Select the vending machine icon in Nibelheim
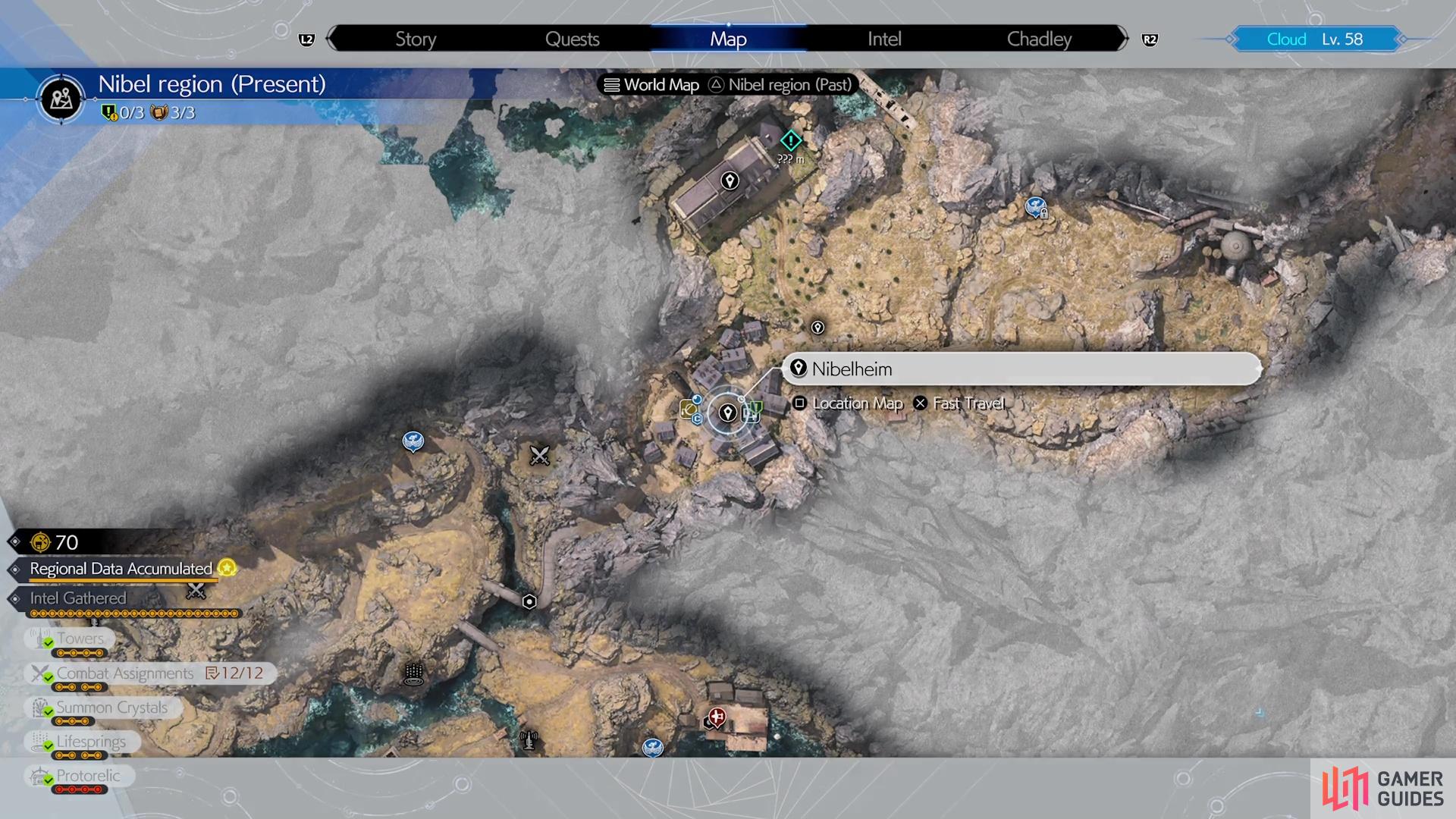The height and width of the screenshot is (819, 1456). 749,414
